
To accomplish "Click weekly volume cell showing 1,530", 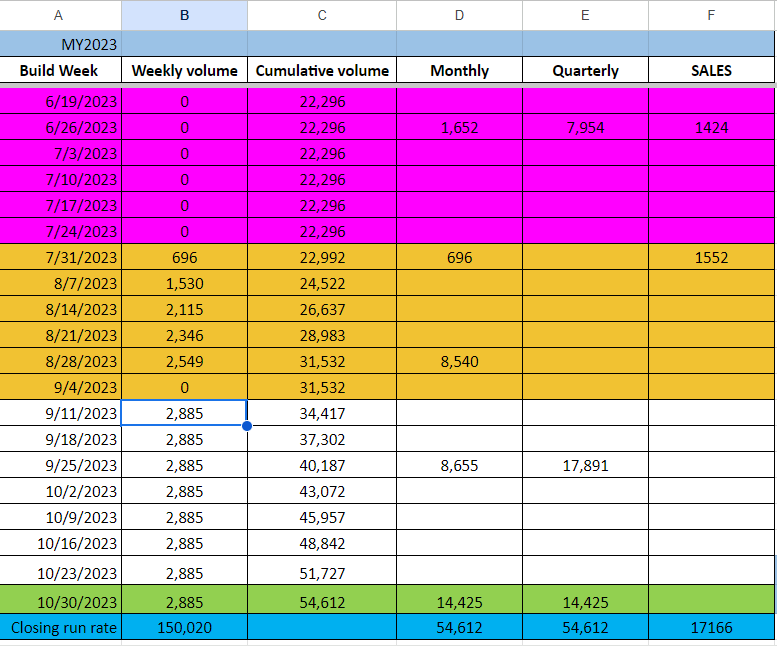I will pyautogui.click(x=184, y=283).
